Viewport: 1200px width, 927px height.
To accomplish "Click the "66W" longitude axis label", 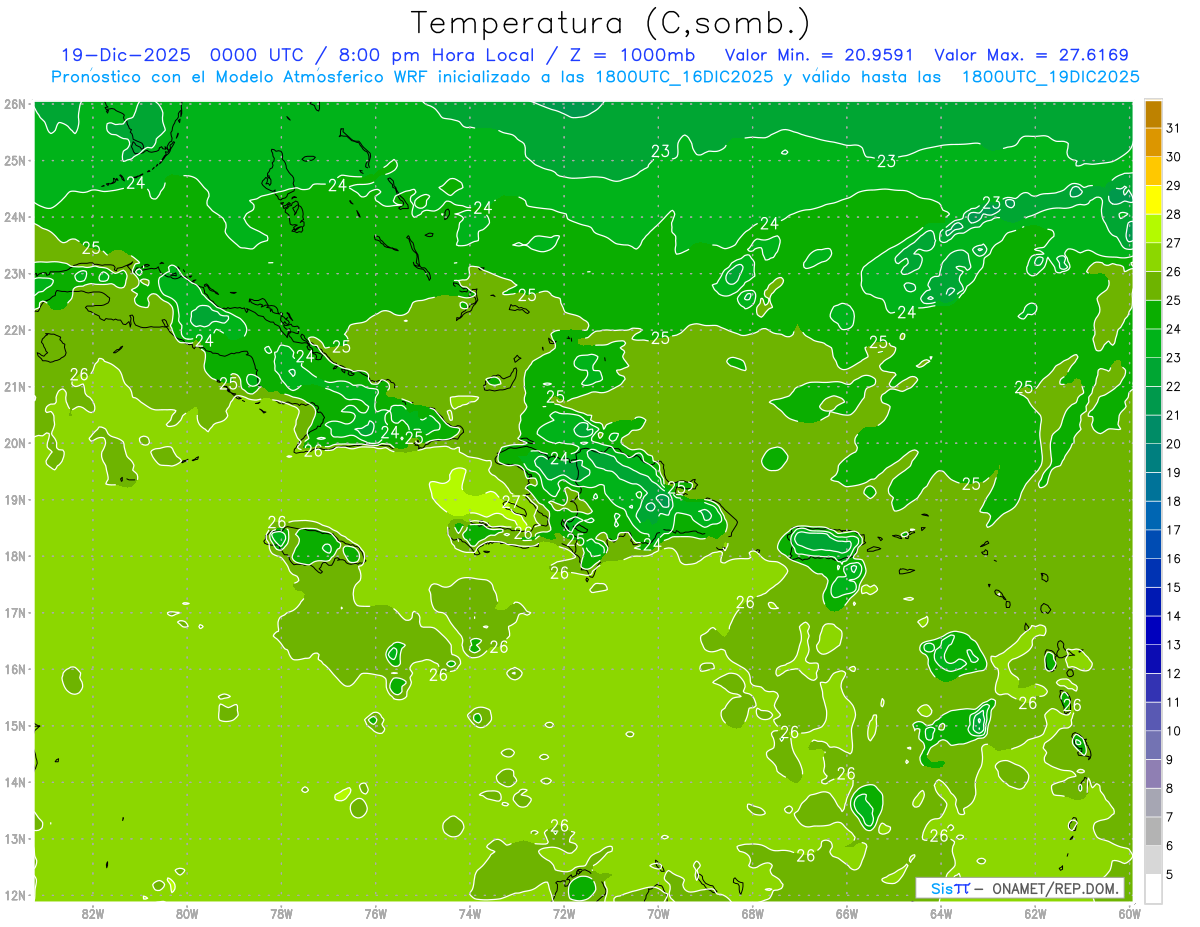I will point(847,913).
